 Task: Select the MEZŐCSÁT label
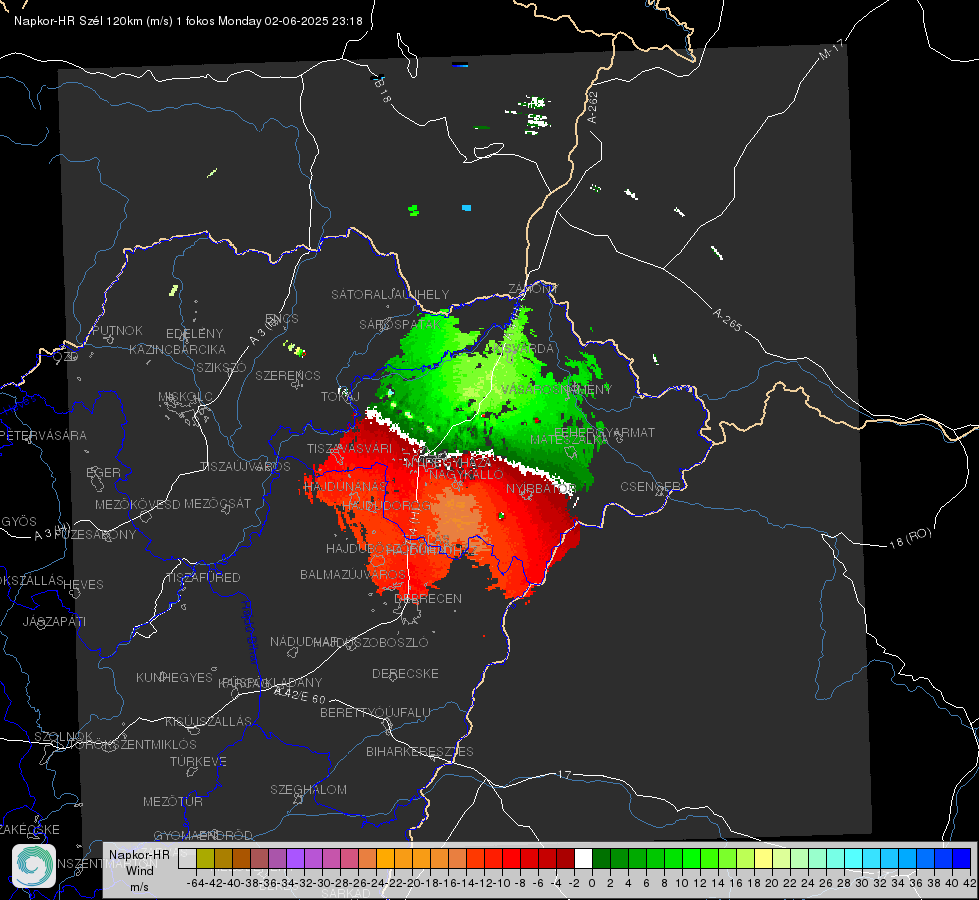coord(217,503)
